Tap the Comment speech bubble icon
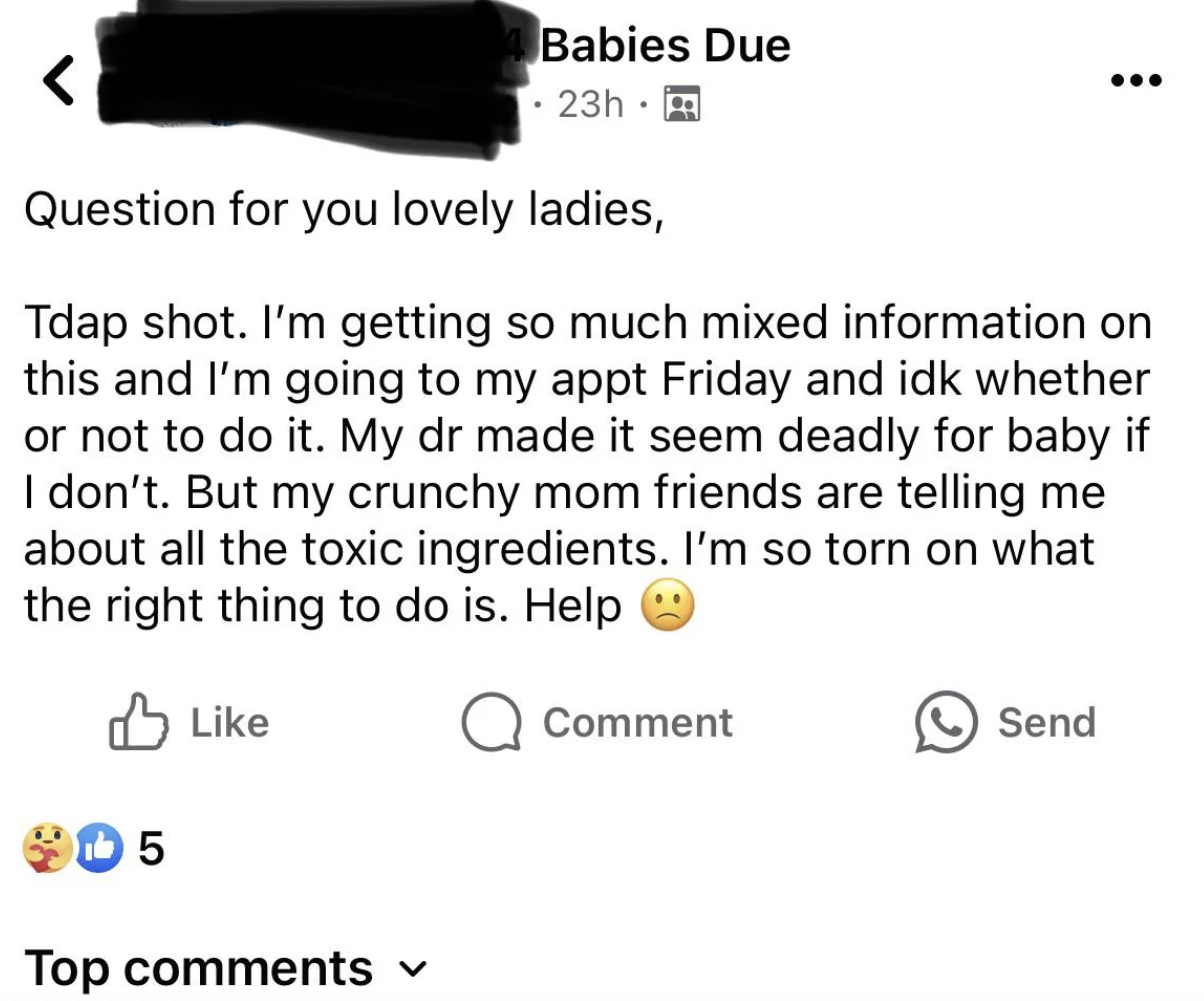The width and height of the screenshot is (1204, 1001). point(490,722)
